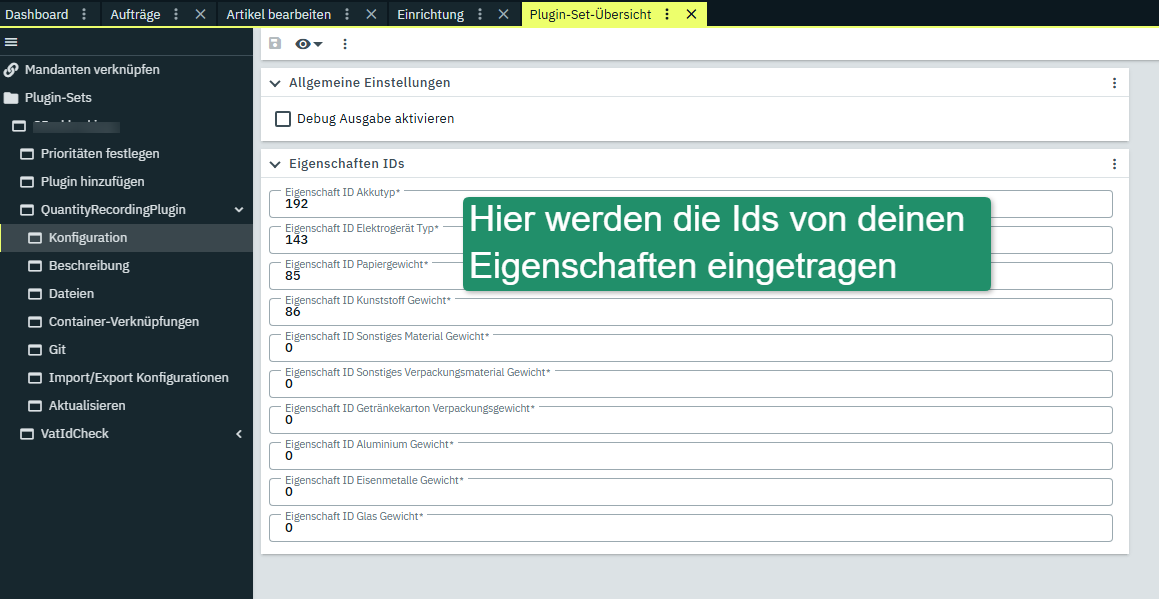Enable the Debug Ausgabe aktivieren checkbox
Screen dimensions: 1159x599
pos(283,119)
